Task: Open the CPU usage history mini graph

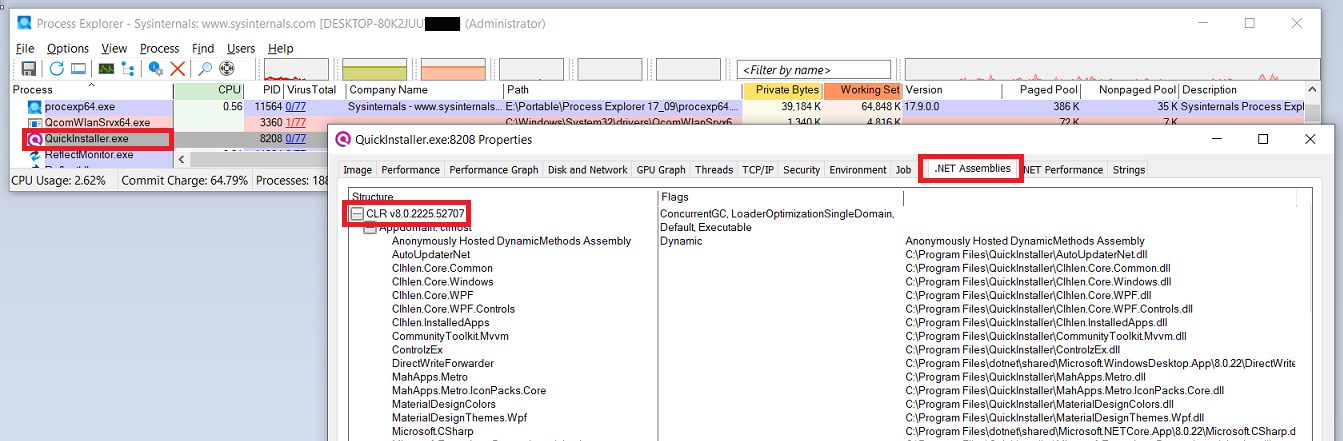Action: coord(296,70)
